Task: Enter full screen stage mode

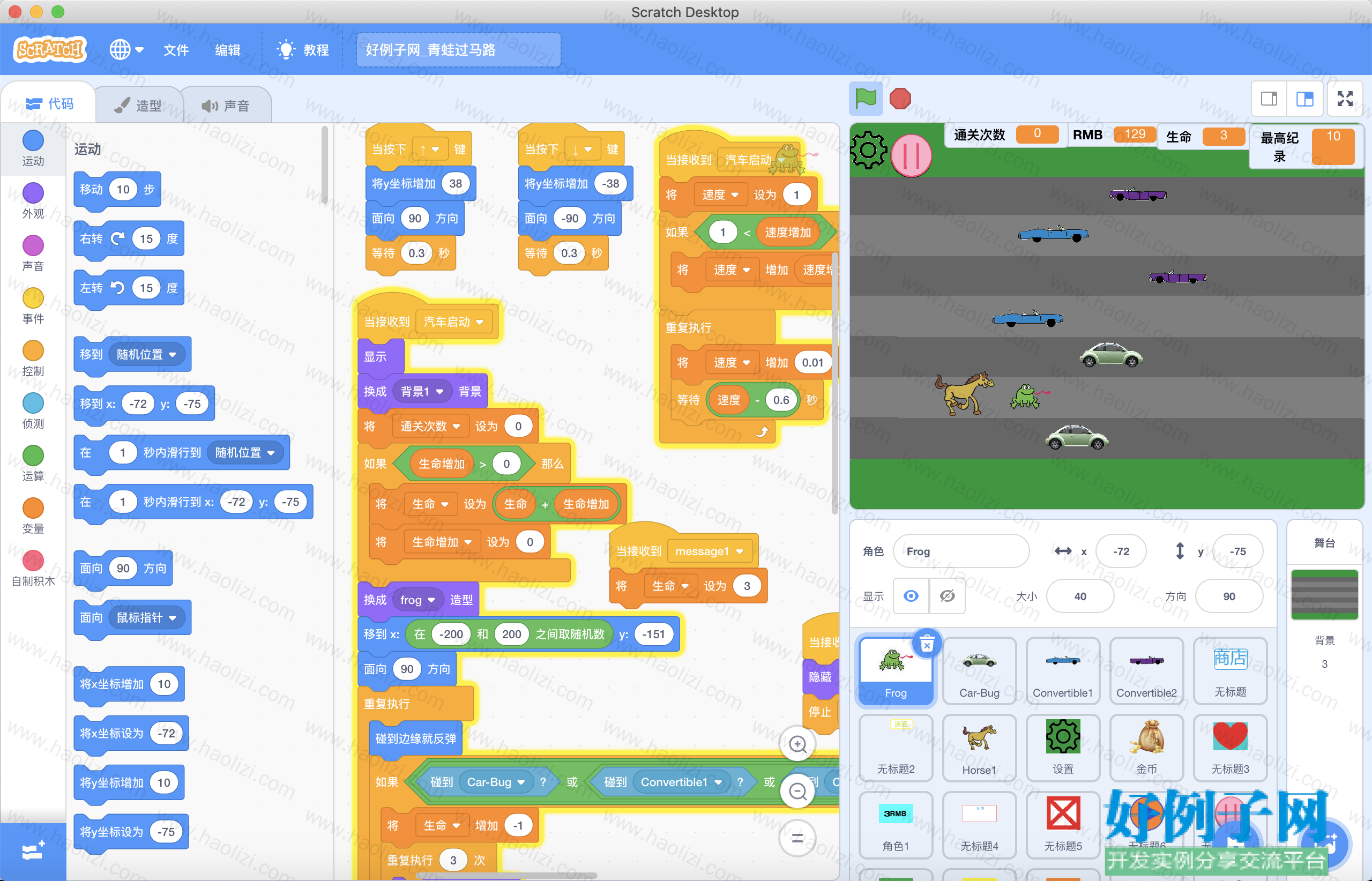Action: (1345, 99)
